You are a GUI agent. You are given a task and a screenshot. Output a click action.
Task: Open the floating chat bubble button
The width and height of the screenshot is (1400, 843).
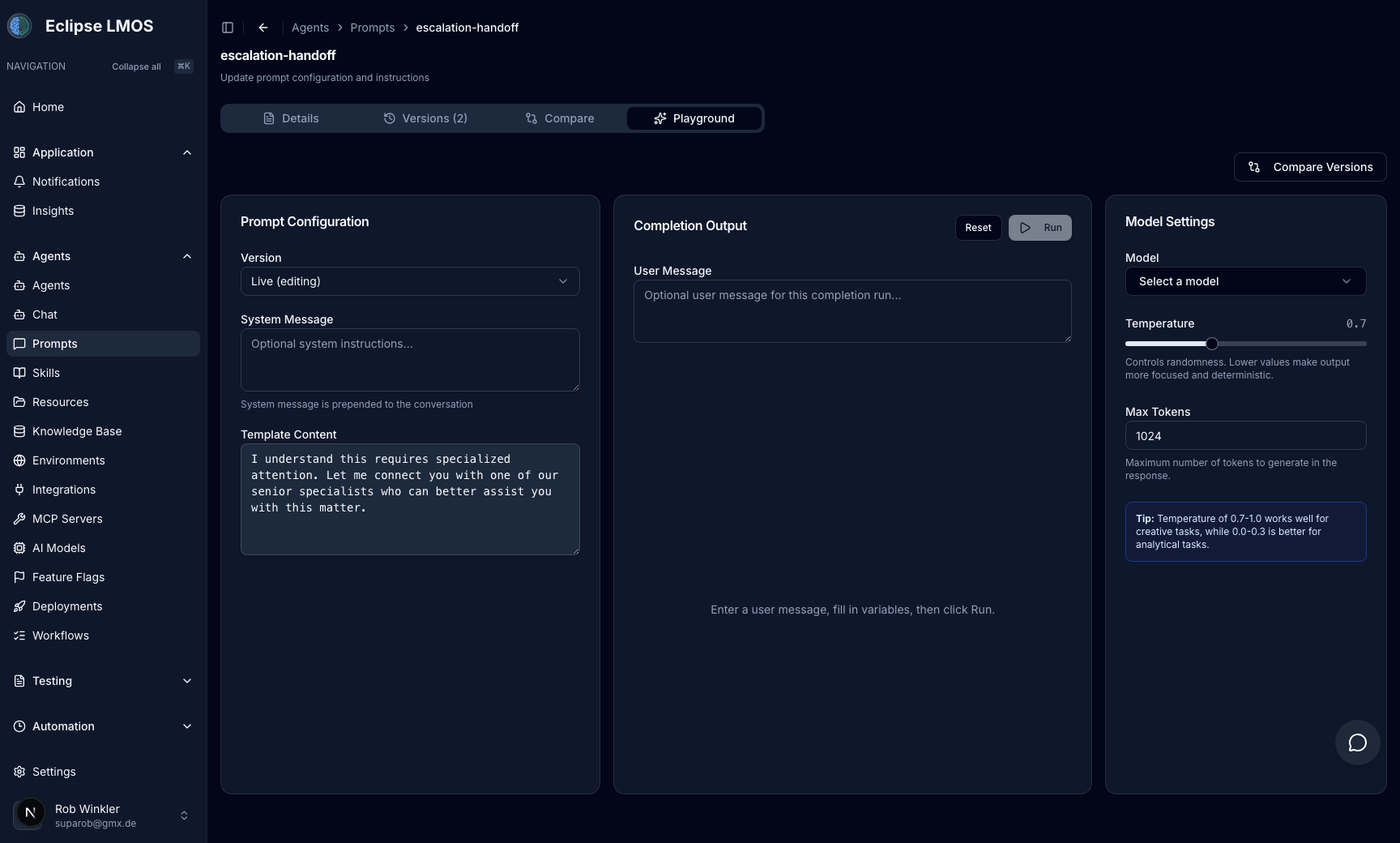pos(1357,742)
